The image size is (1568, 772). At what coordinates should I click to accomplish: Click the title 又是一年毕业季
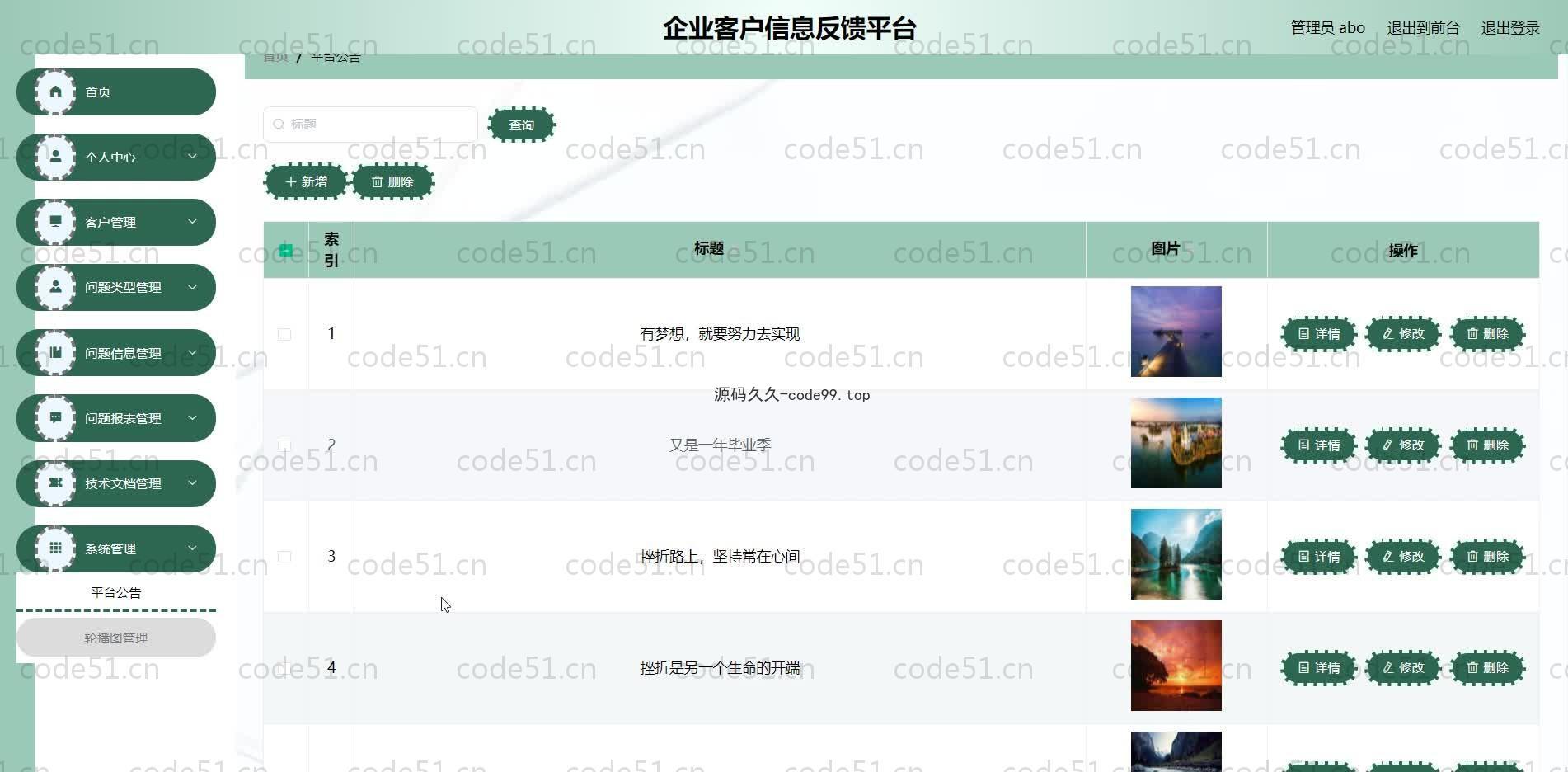[x=720, y=445]
